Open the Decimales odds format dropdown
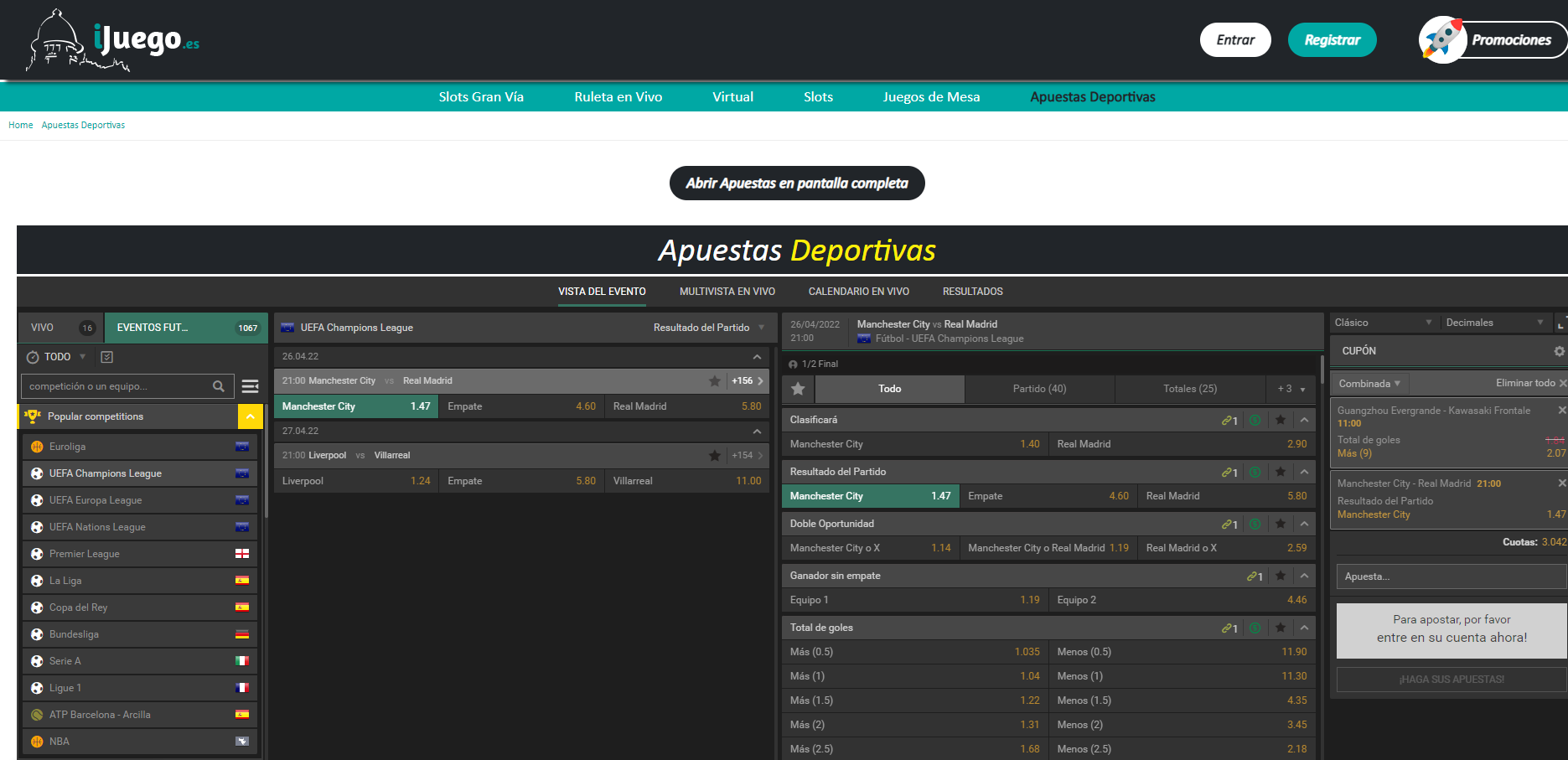 pyautogui.click(x=1495, y=323)
